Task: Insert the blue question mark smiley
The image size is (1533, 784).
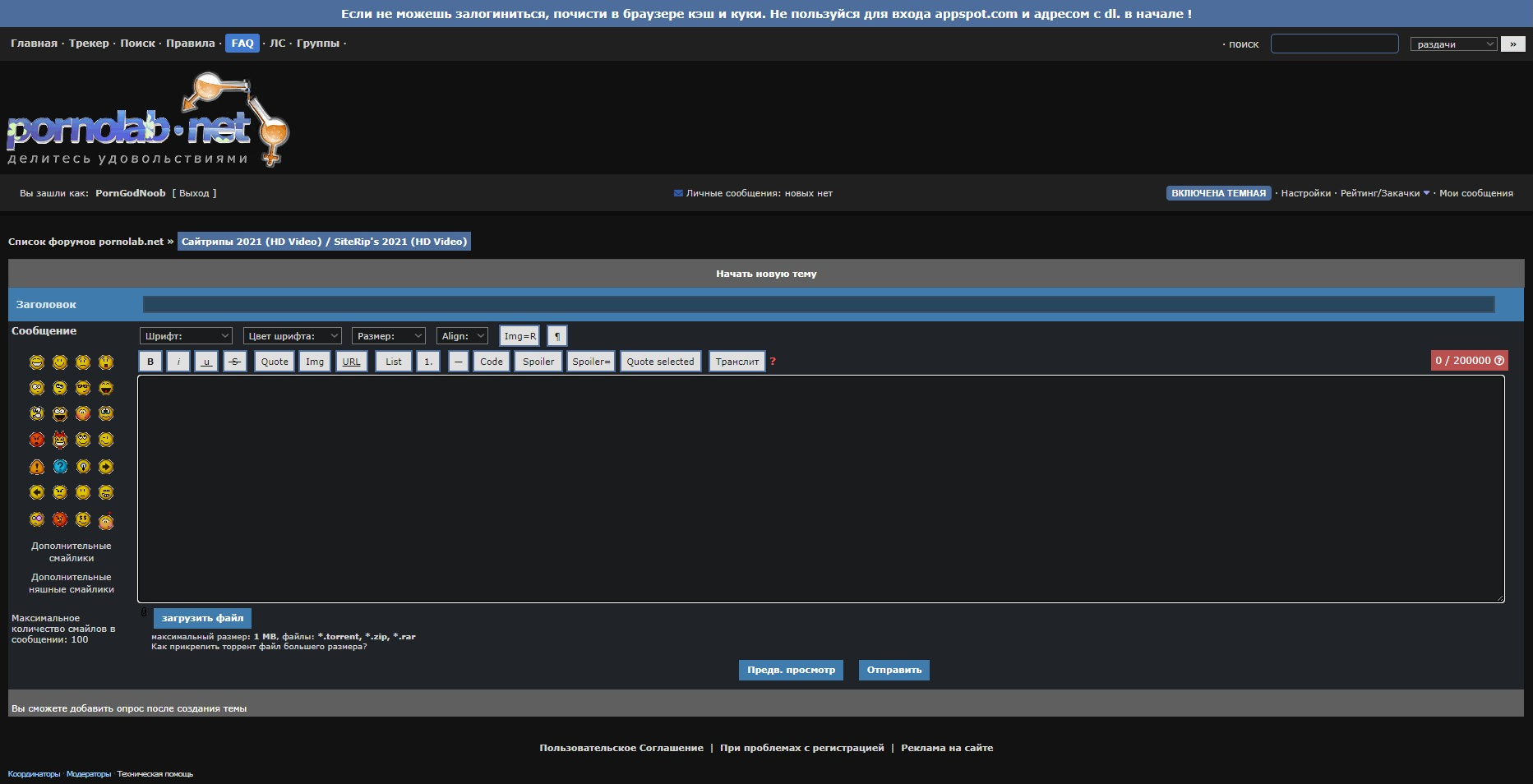Action: tap(60, 467)
